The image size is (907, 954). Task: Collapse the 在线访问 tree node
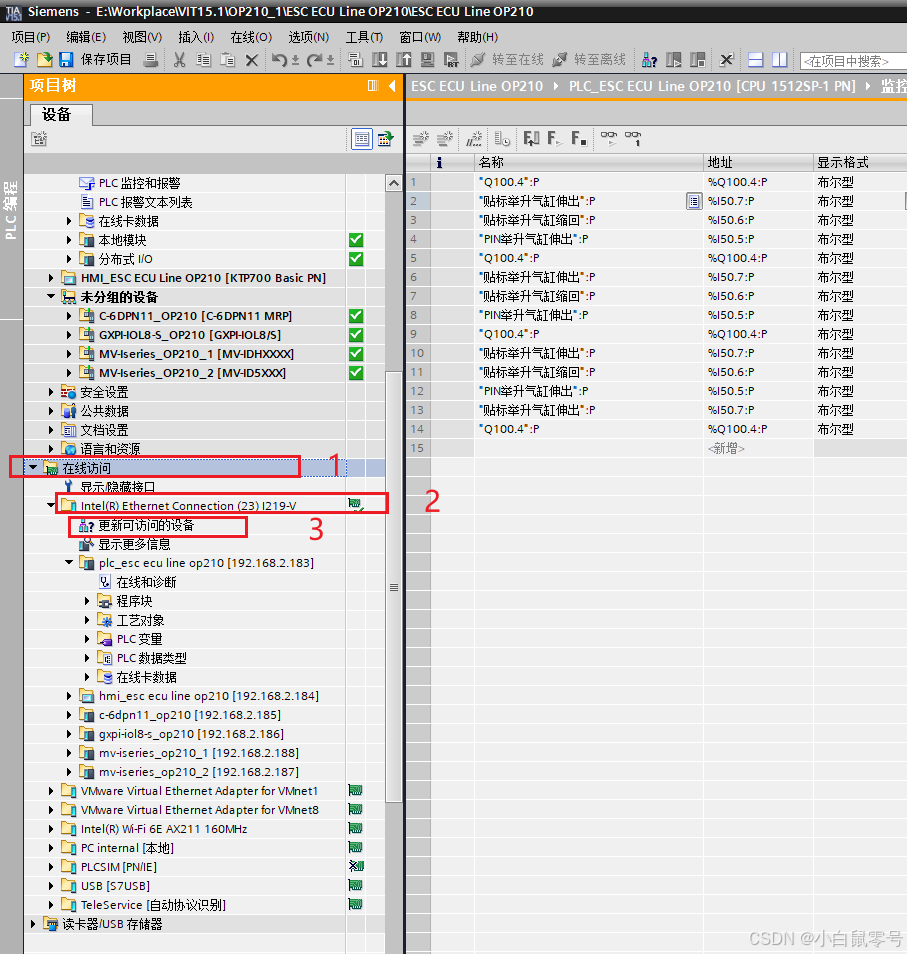33,467
